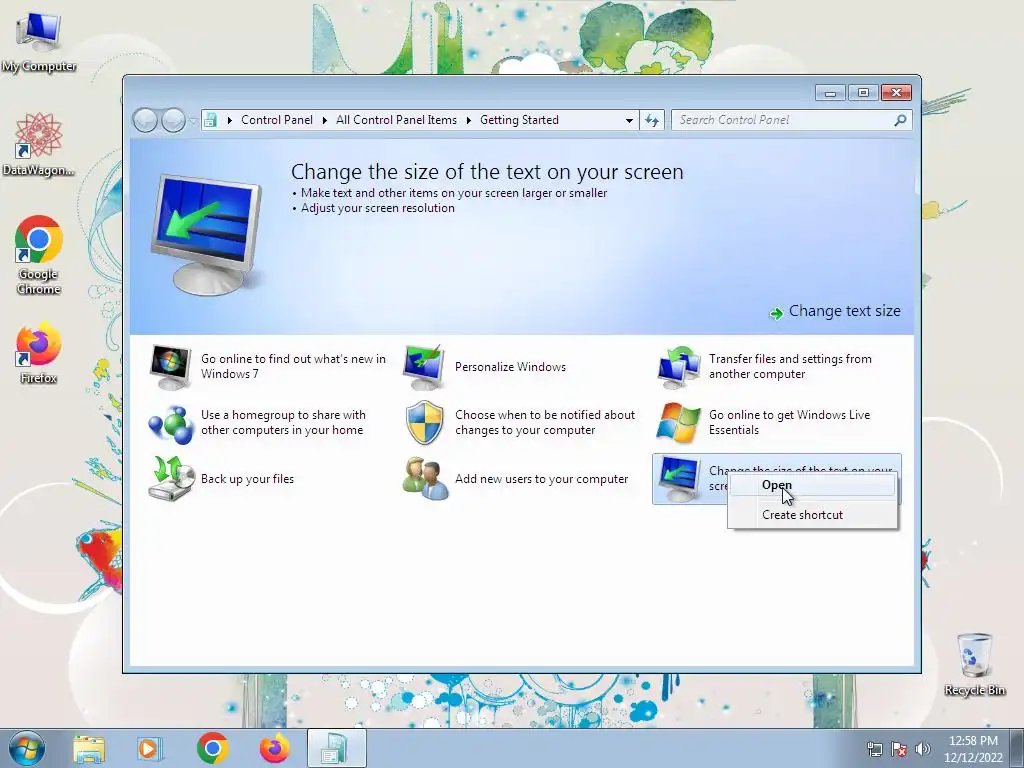The width and height of the screenshot is (1024, 768).
Task: Select Go online to find out what's new
Action: (293, 366)
